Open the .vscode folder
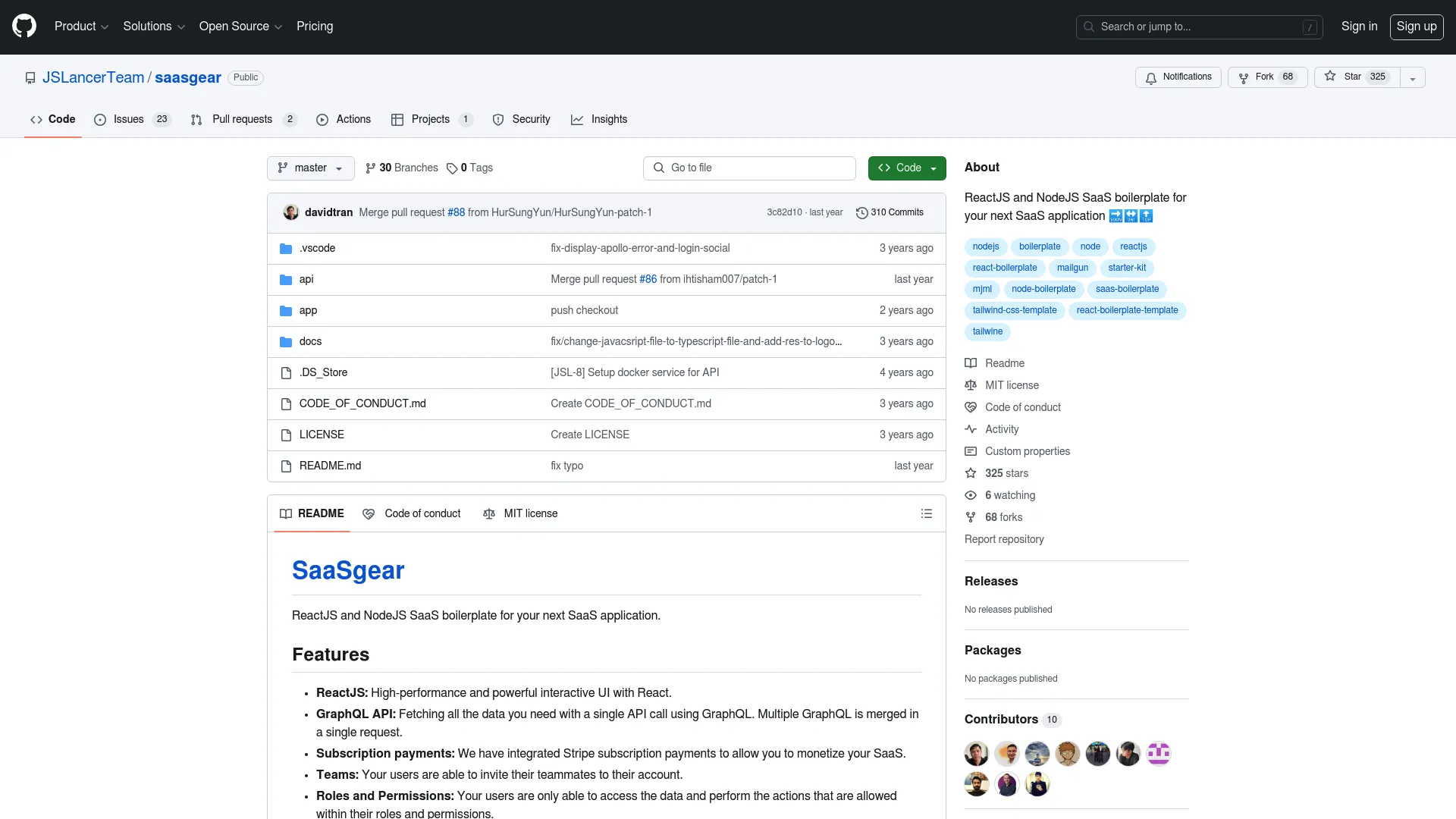The height and width of the screenshot is (819, 1456). (317, 249)
